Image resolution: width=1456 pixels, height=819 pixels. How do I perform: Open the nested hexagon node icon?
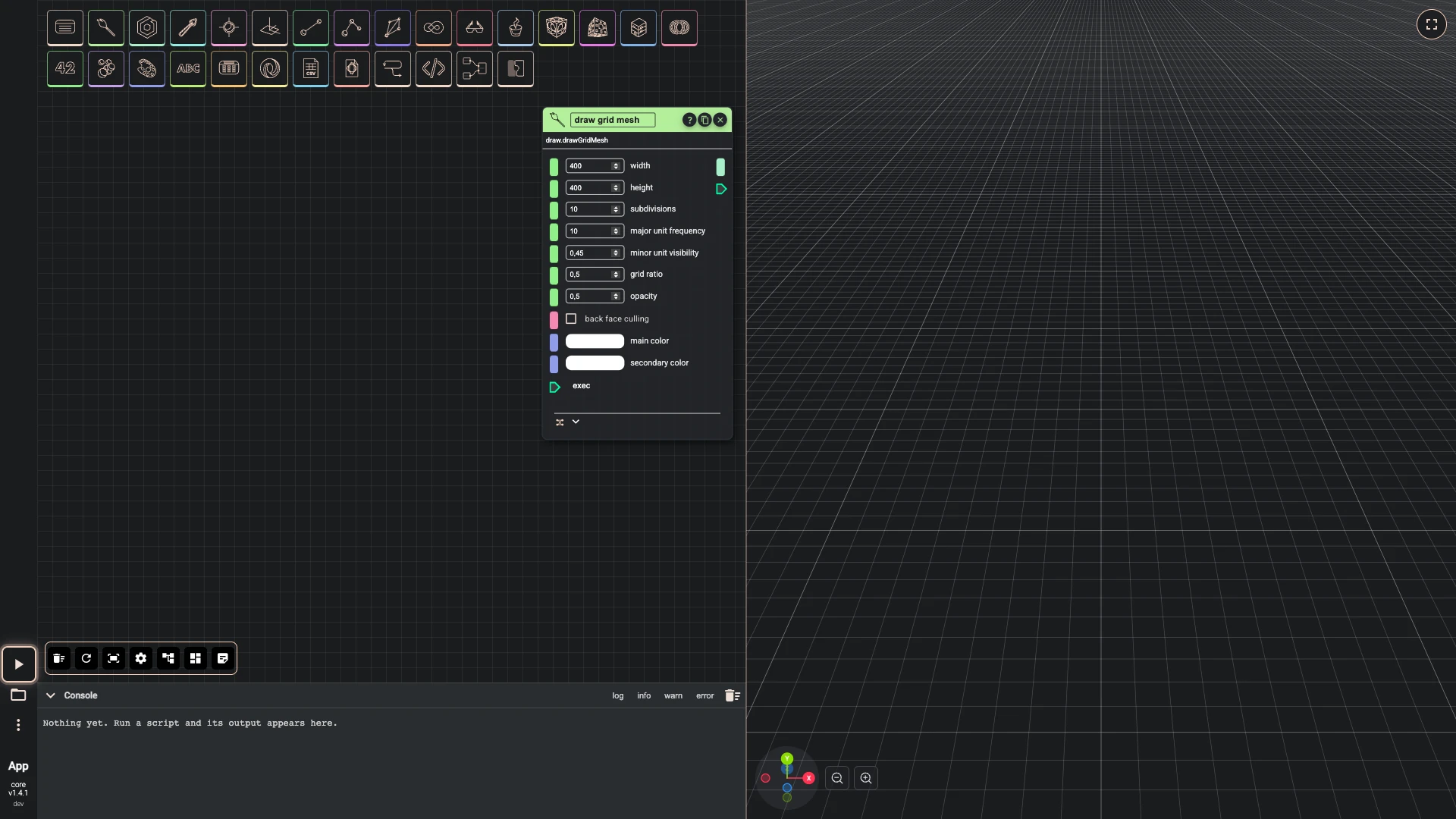[147, 28]
